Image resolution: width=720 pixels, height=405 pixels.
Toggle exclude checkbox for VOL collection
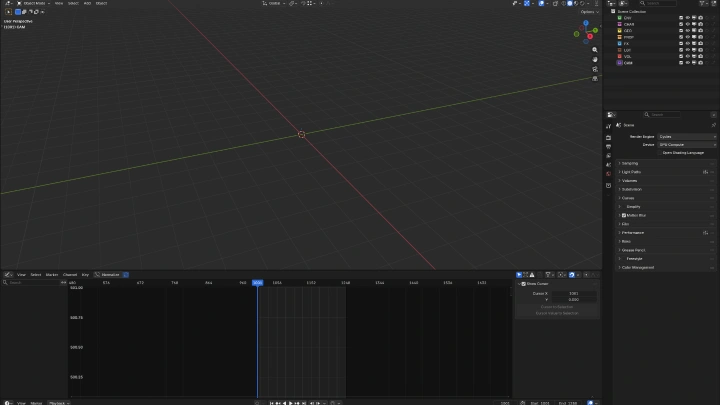(681, 56)
